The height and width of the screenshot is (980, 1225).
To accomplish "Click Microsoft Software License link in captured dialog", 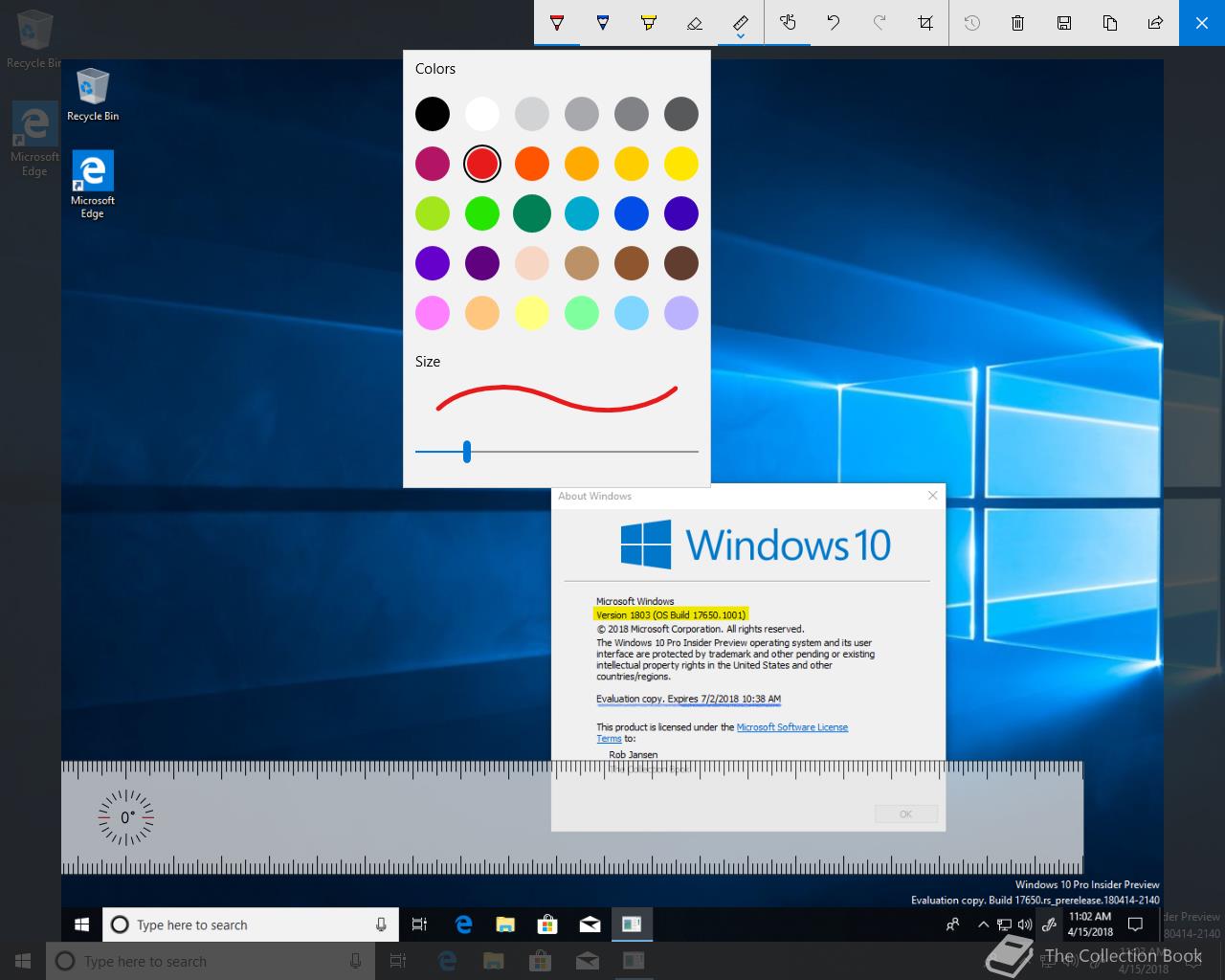I will tap(792, 727).
